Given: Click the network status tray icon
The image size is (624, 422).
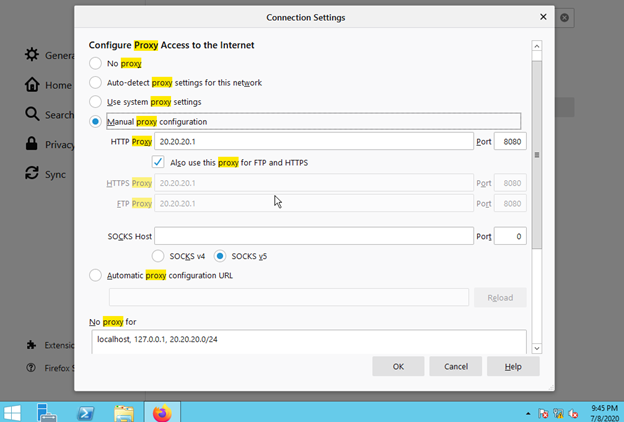Looking at the screenshot, I should coord(558,414).
